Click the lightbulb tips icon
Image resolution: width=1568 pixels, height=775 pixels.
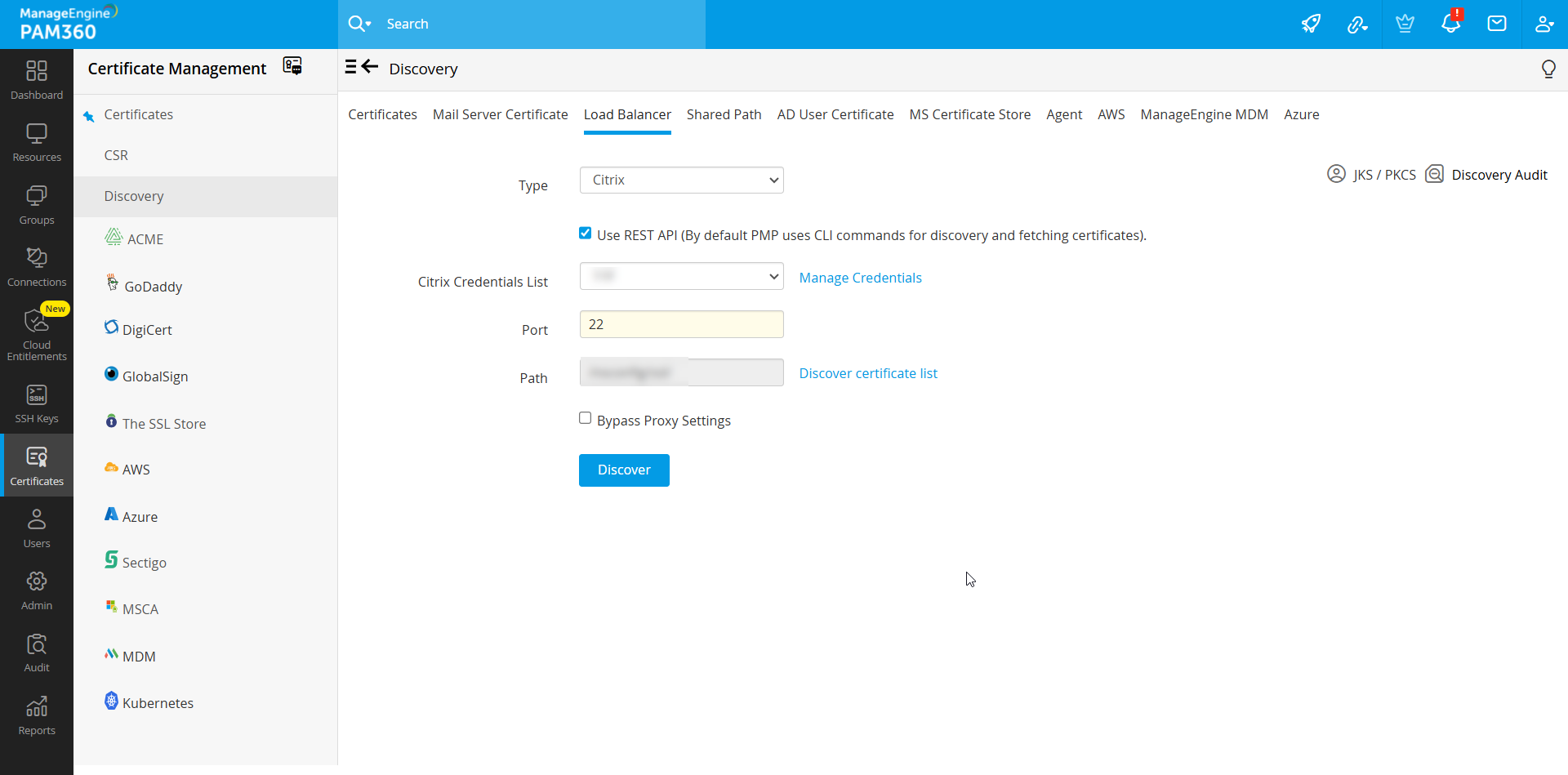point(1548,69)
